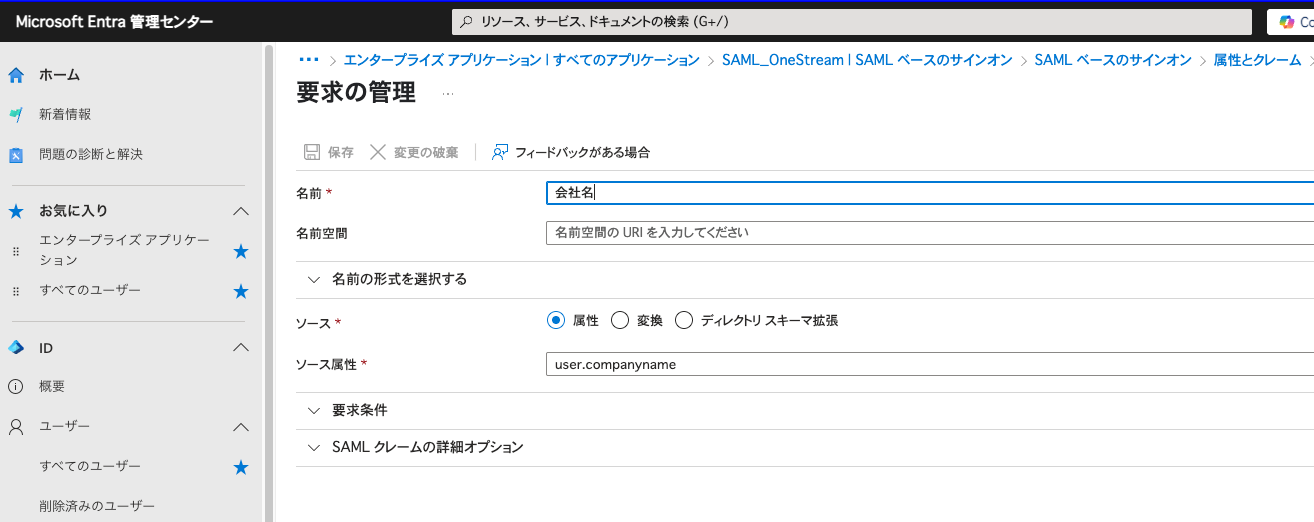Viewport: 1314px width, 522px height.
Task: Click the 名前 input field containing 会社名
Action: pyautogui.click(x=930, y=193)
